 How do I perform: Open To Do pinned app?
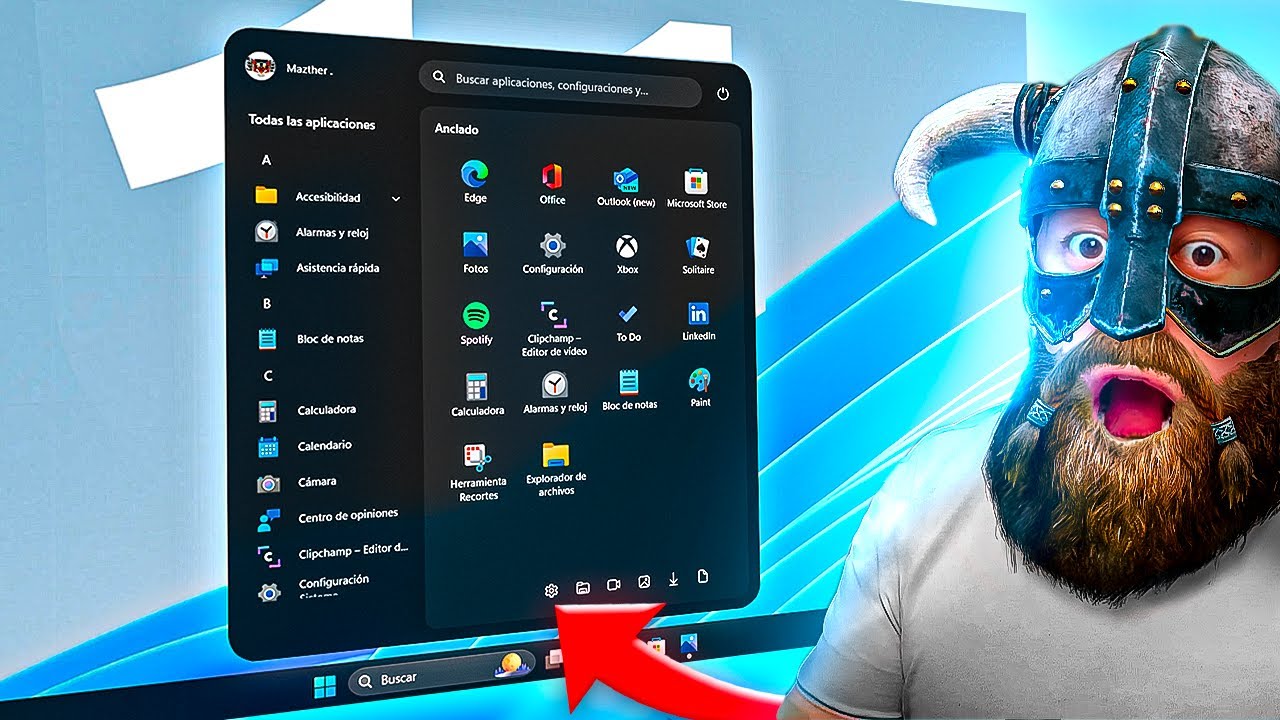coord(628,324)
